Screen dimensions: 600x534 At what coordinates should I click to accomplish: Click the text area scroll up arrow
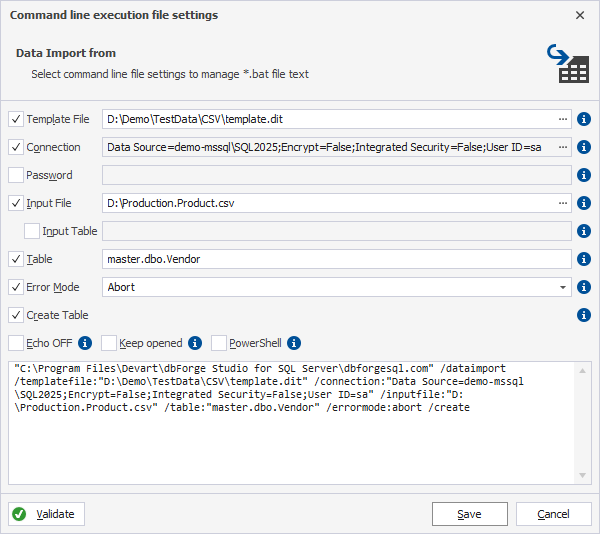coord(582,370)
